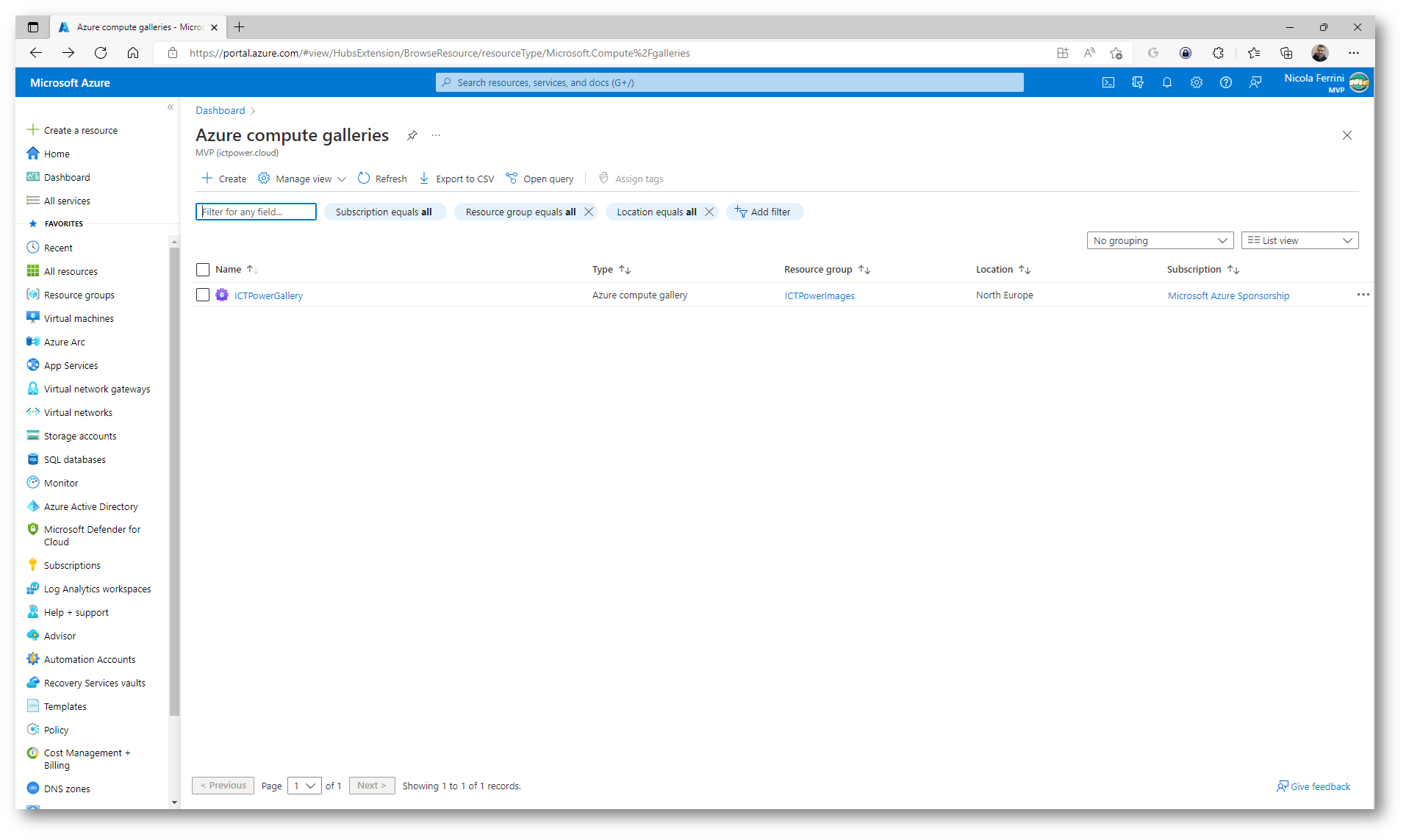Open Cloud Shell from the top bar

[x=1108, y=82]
